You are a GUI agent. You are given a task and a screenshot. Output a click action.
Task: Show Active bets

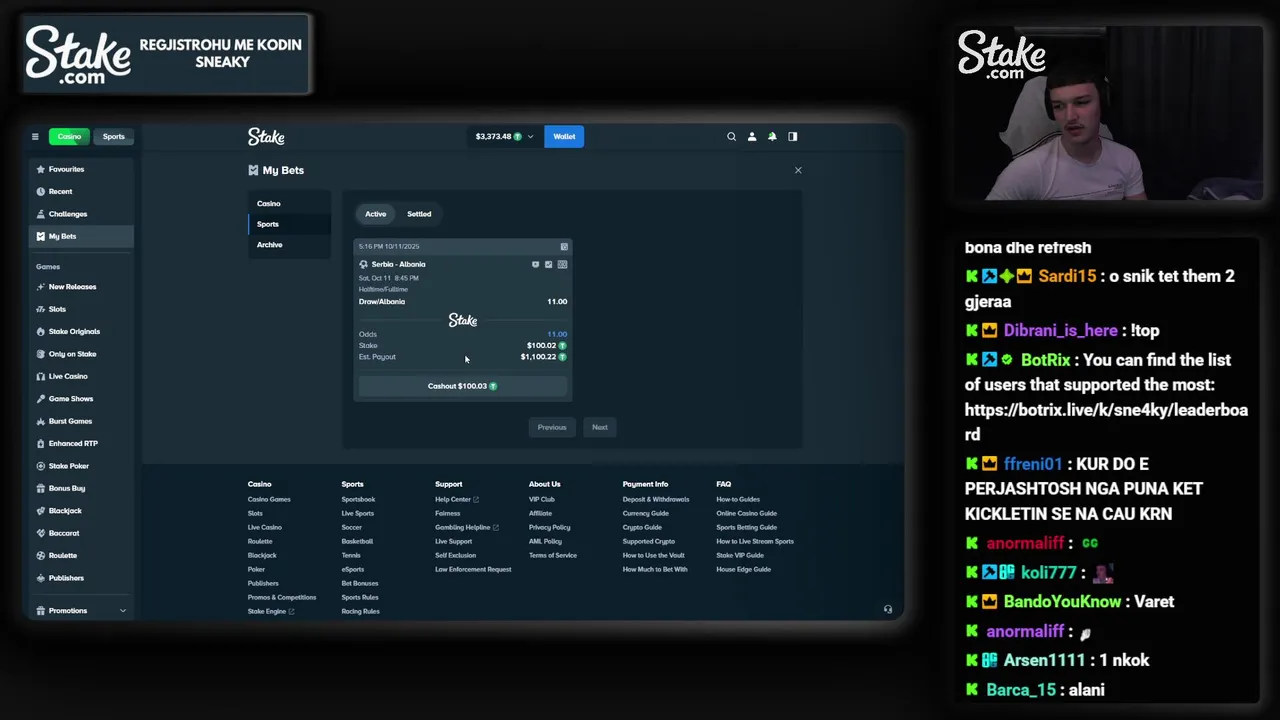375,214
